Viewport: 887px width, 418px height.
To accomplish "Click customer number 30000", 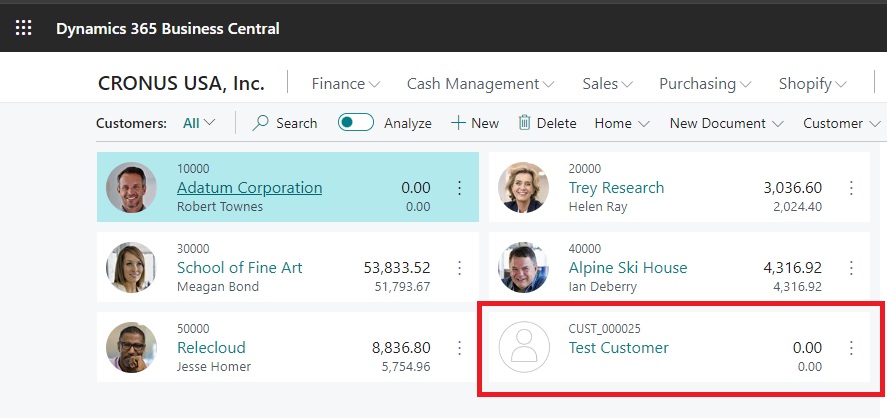I will (x=193, y=248).
